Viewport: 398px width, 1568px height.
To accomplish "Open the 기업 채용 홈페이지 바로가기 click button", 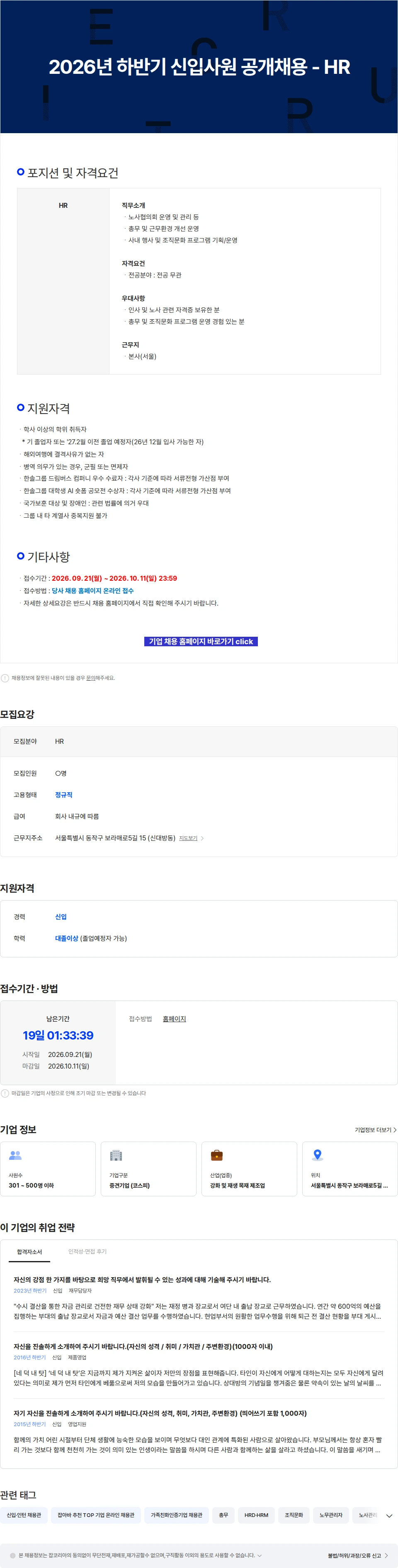I will tap(201, 641).
